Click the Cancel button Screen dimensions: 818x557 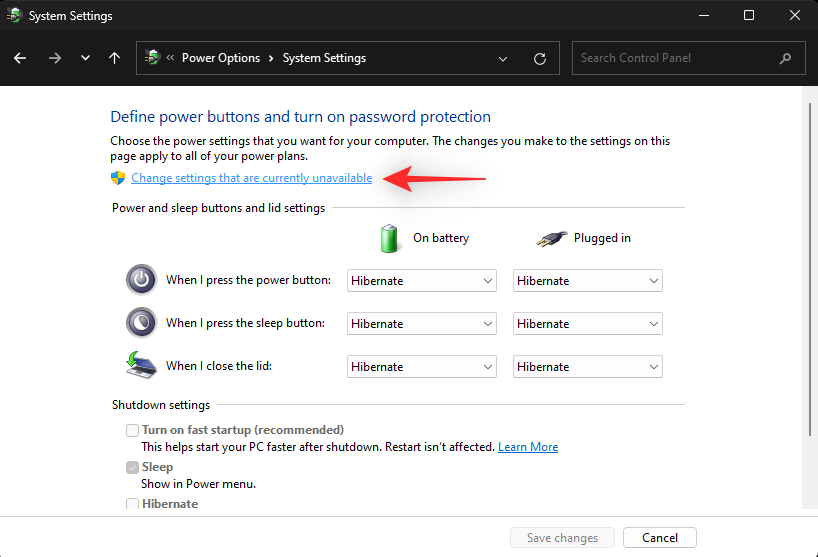pos(660,538)
